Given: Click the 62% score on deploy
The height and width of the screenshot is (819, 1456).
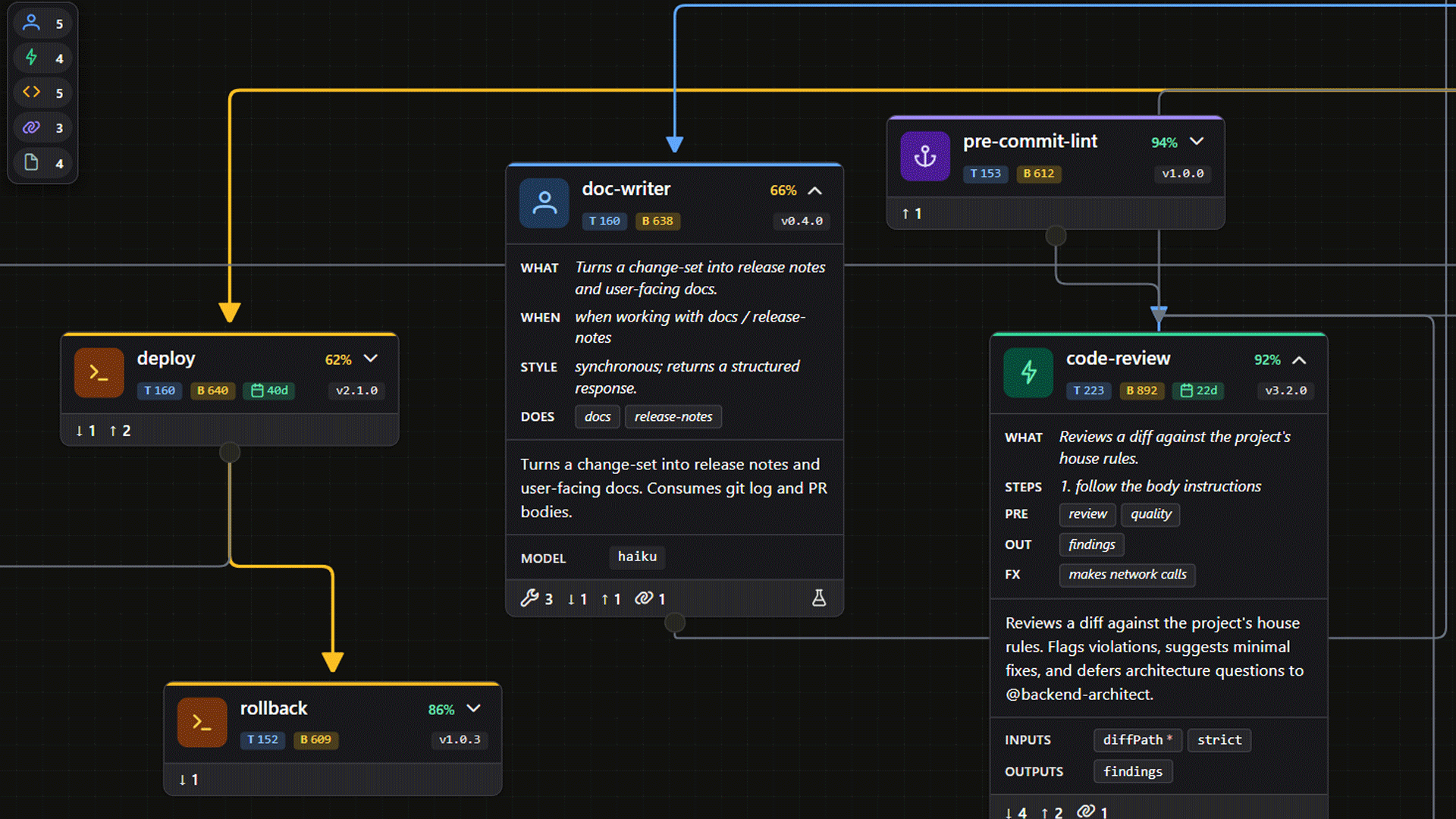Looking at the screenshot, I should 338,359.
